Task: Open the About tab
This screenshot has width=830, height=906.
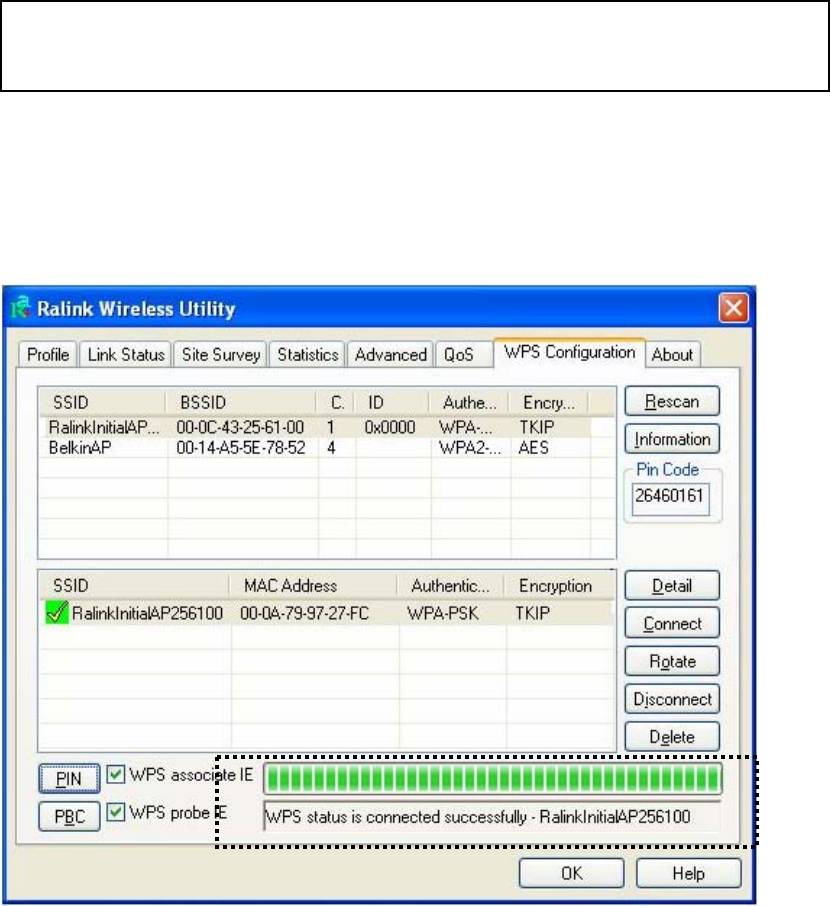Action: 672,354
